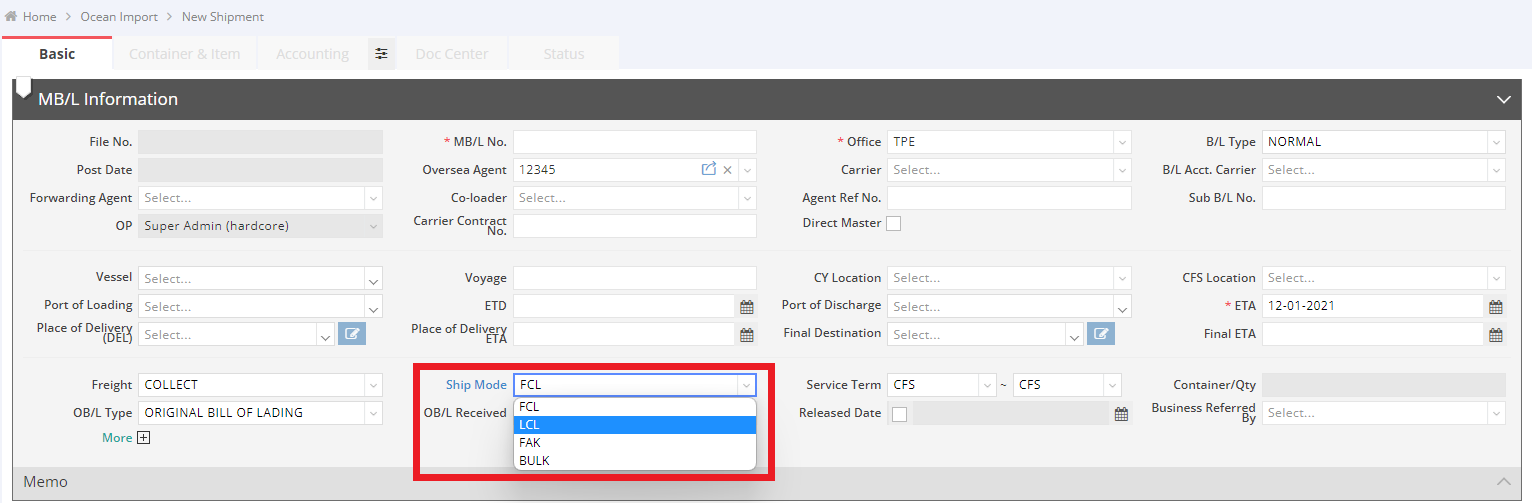Image resolution: width=1532 pixels, height=503 pixels.
Task: Open the tab settings sliders icon
Action: [381, 54]
